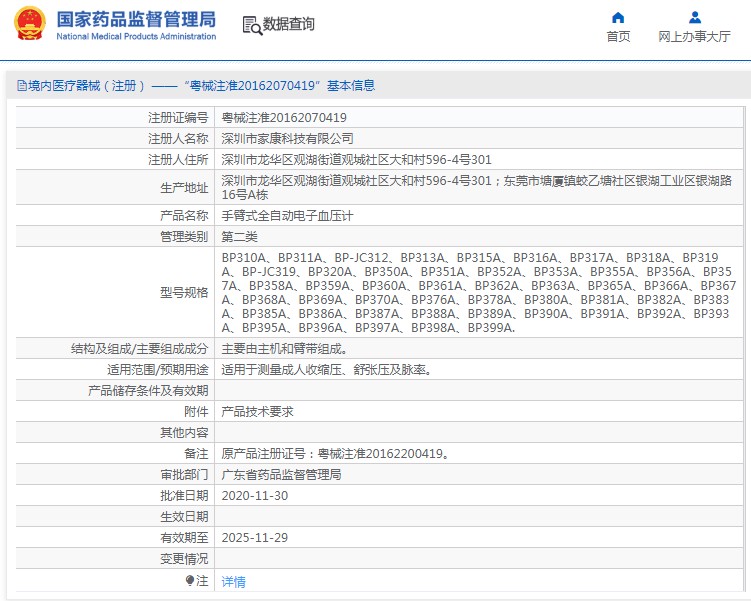The height and width of the screenshot is (601, 751).
Task: Click approving department 广东省药品监督管理局
Action: (x=281, y=475)
